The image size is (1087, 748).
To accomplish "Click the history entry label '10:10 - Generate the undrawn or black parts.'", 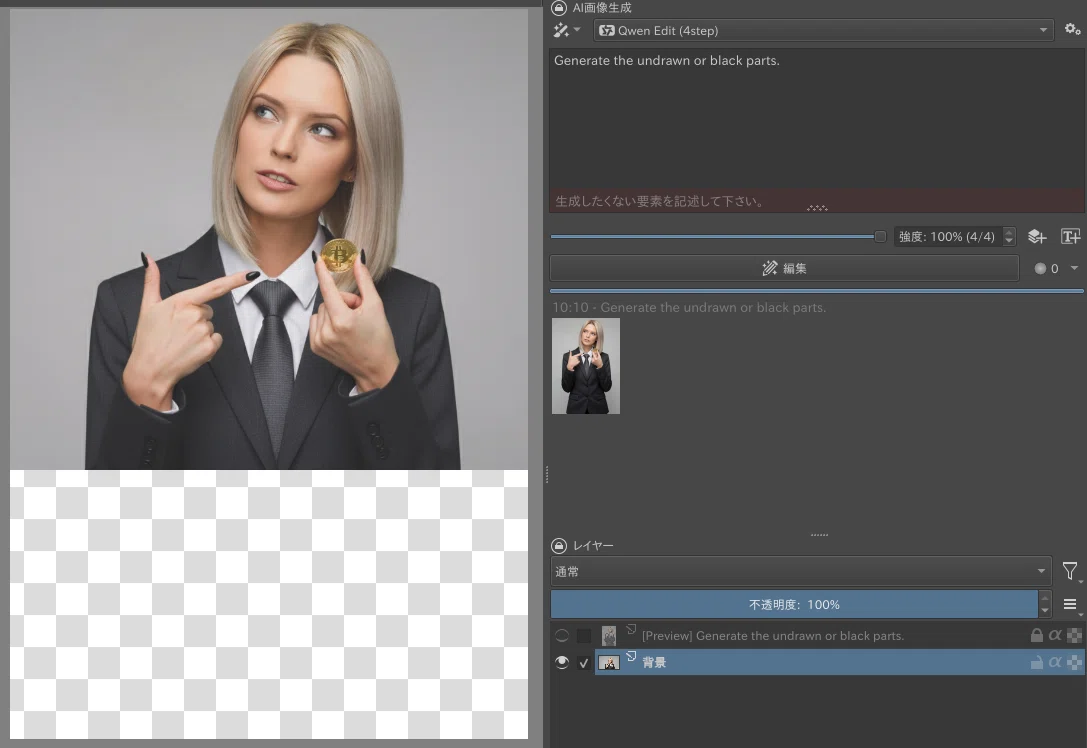I will (689, 307).
